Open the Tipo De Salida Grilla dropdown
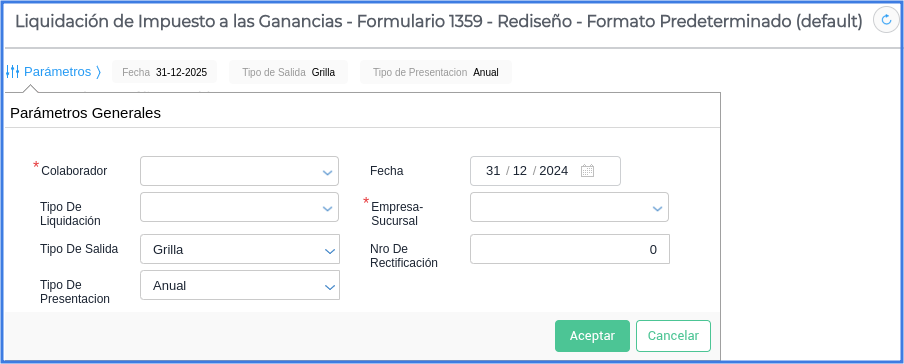The image size is (904, 364). 240,249
